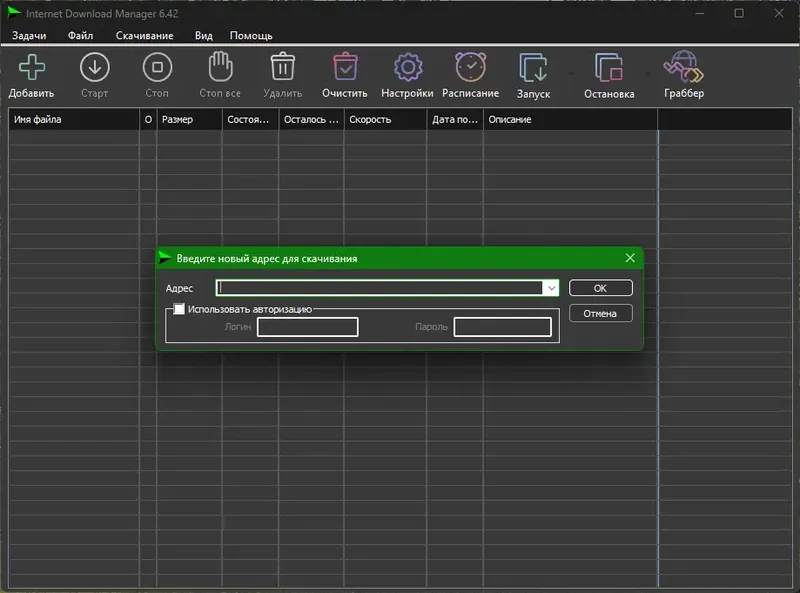Click the Размер column header
The image size is (800, 593).
189,119
